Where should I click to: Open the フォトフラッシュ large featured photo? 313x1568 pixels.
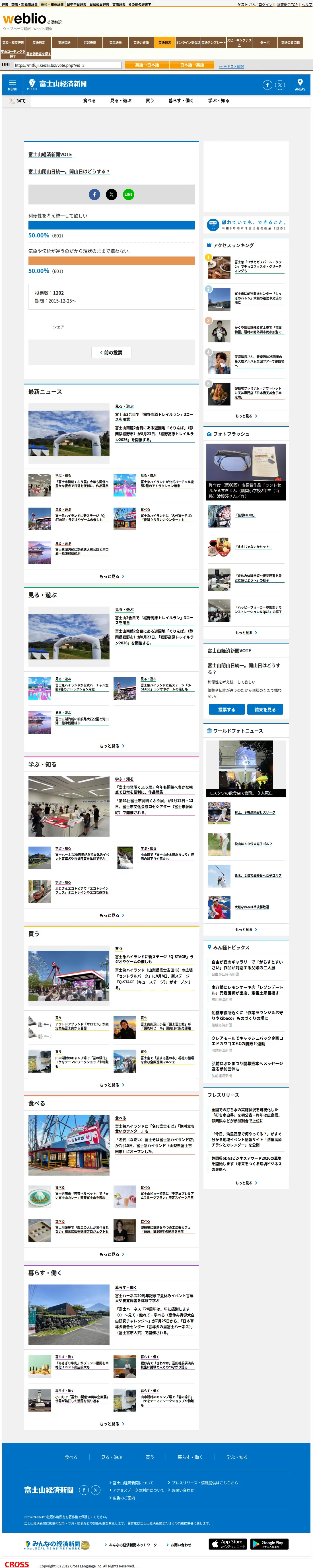(246, 472)
